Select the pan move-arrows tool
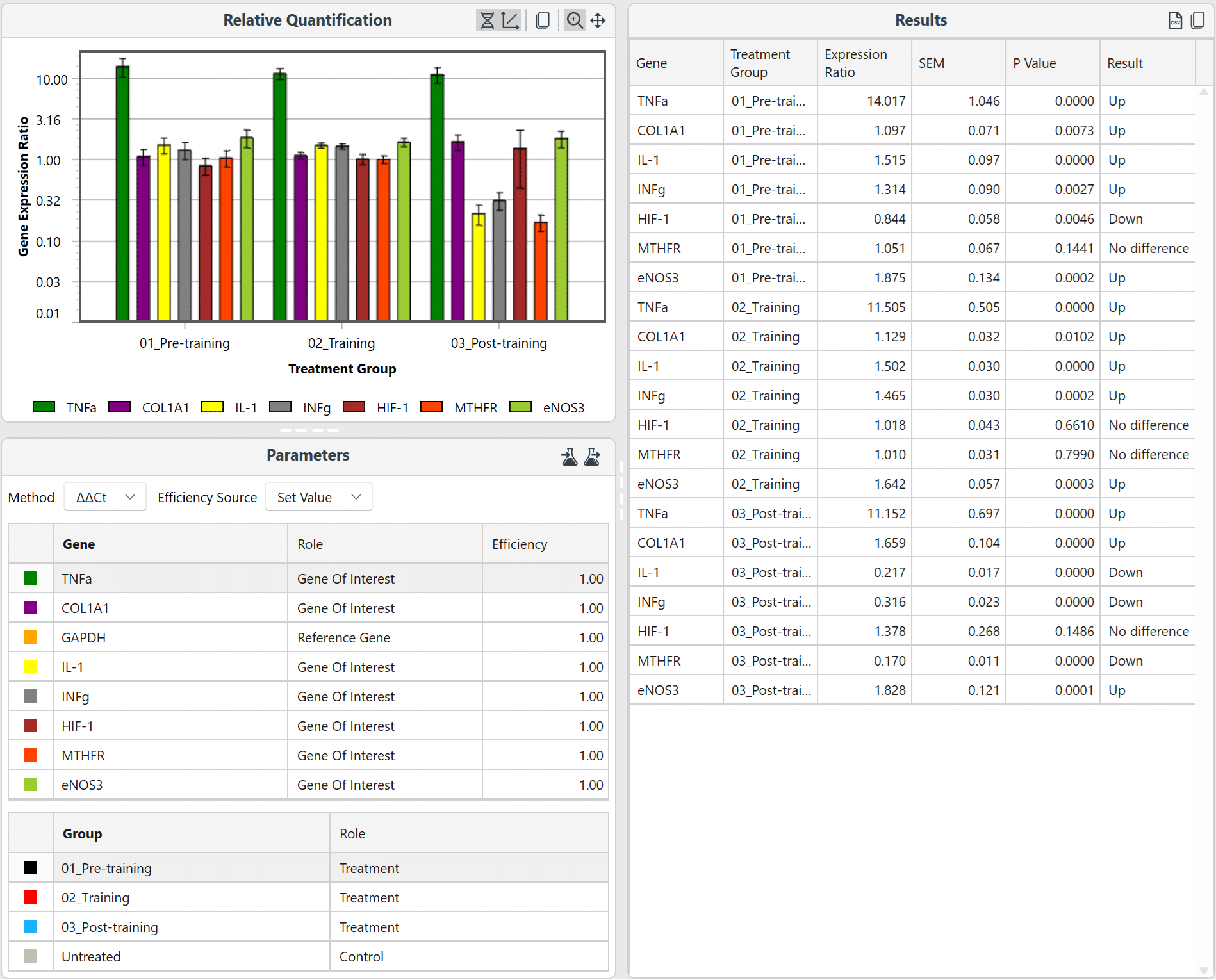 [x=598, y=20]
